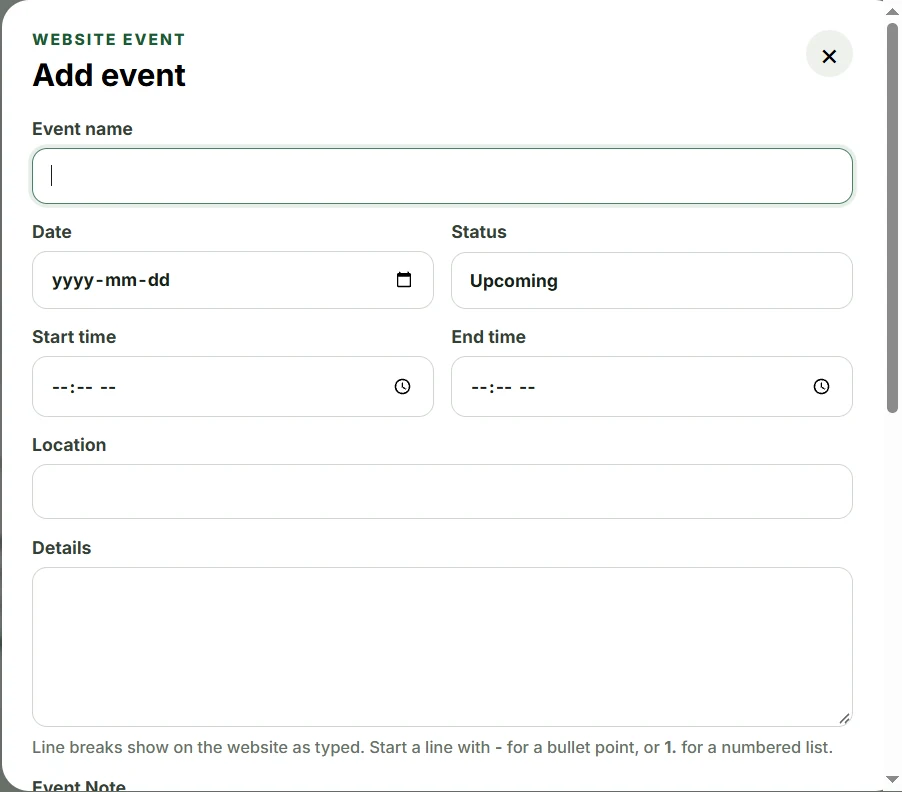Image resolution: width=902 pixels, height=792 pixels.
Task: Click the Date label
Action: click(x=52, y=232)
